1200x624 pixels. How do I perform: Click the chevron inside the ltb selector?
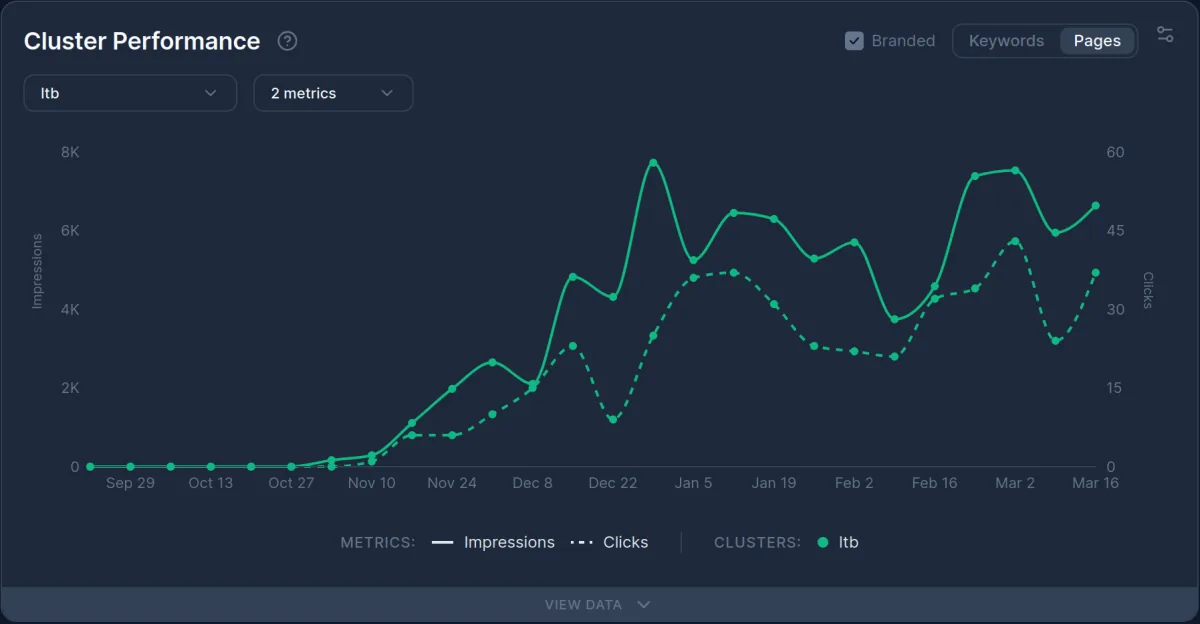(211, 92)
